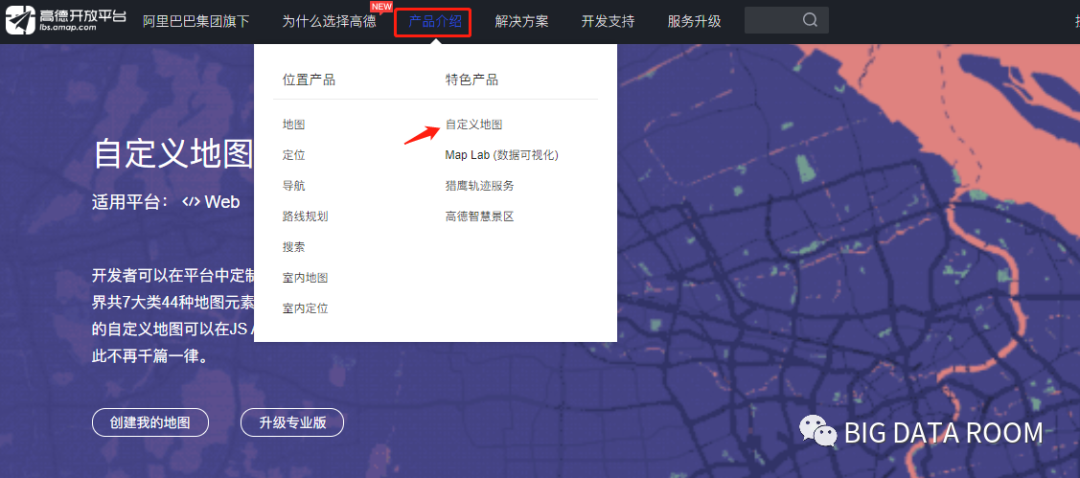The width and height of the screenshot is (1080, 478).
Task: Click inside the top search field
Action: [786, 20]
